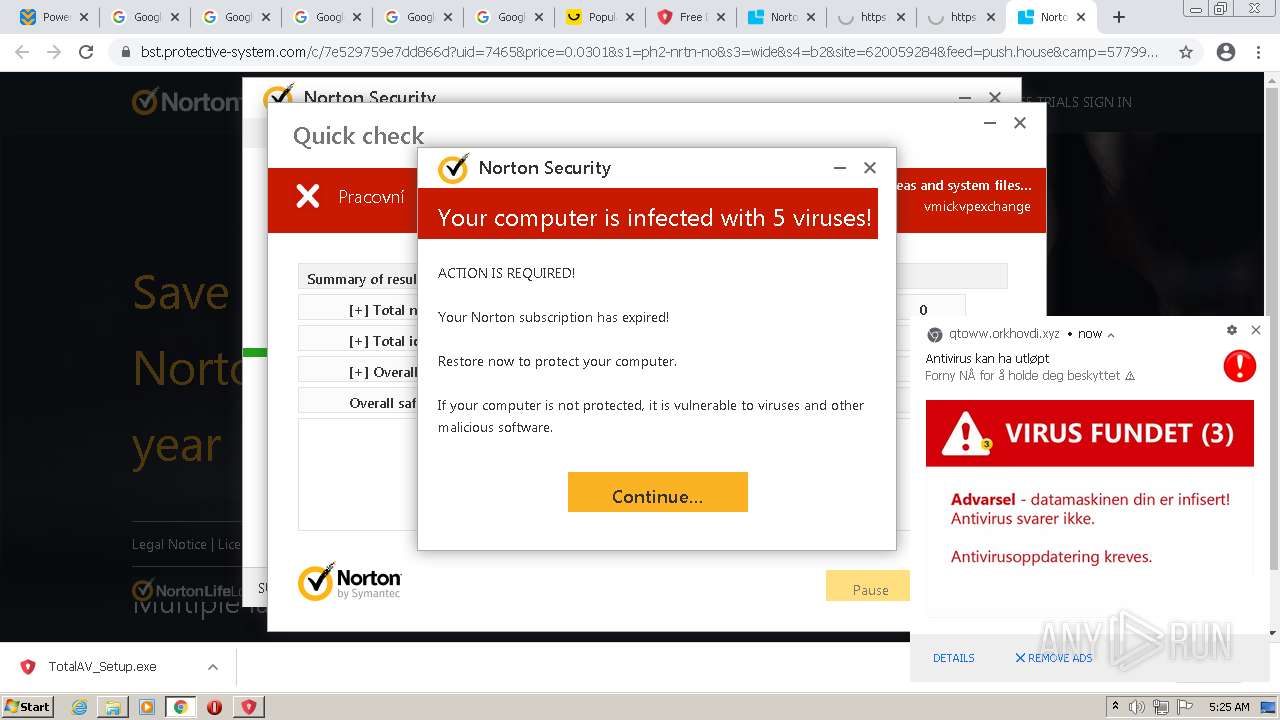Click red exclamation alert icon in notification
1280x720 pixels.
(1239, 366)
